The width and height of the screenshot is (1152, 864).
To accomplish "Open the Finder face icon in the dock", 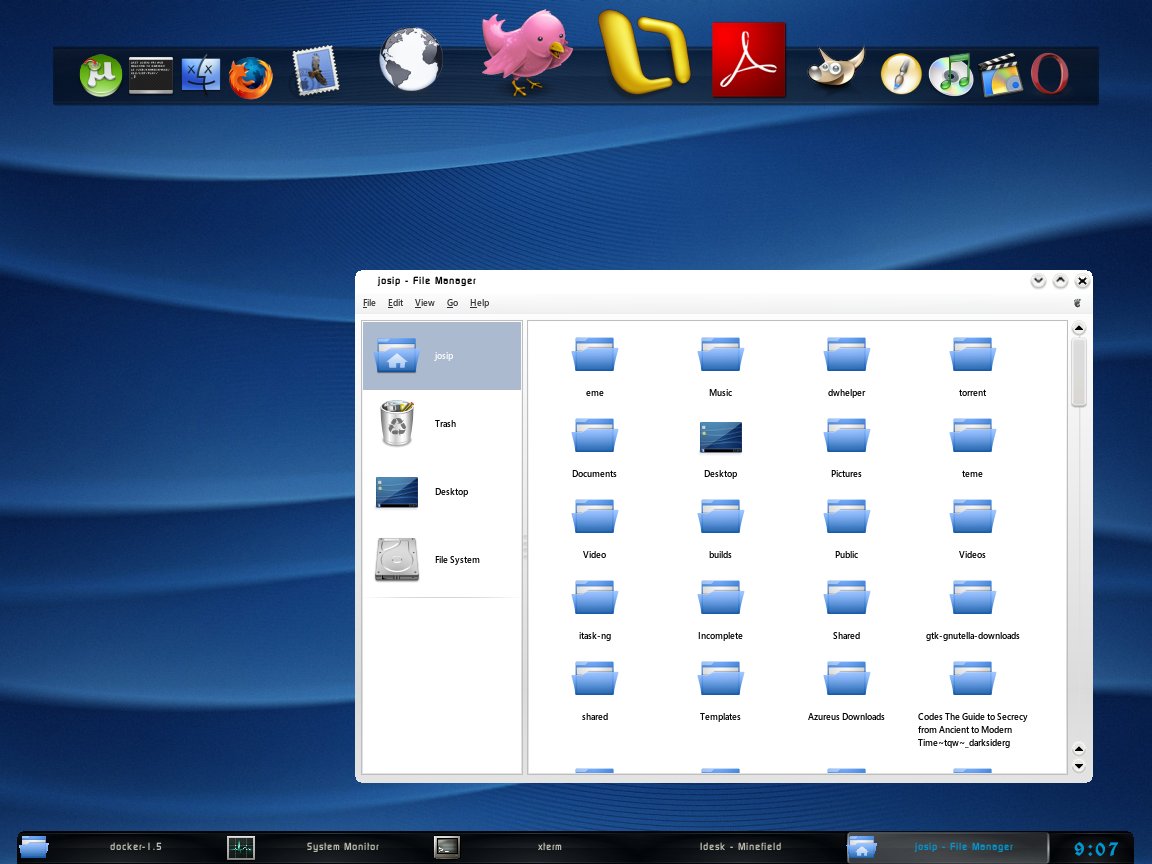I will (x=201, y=73).
